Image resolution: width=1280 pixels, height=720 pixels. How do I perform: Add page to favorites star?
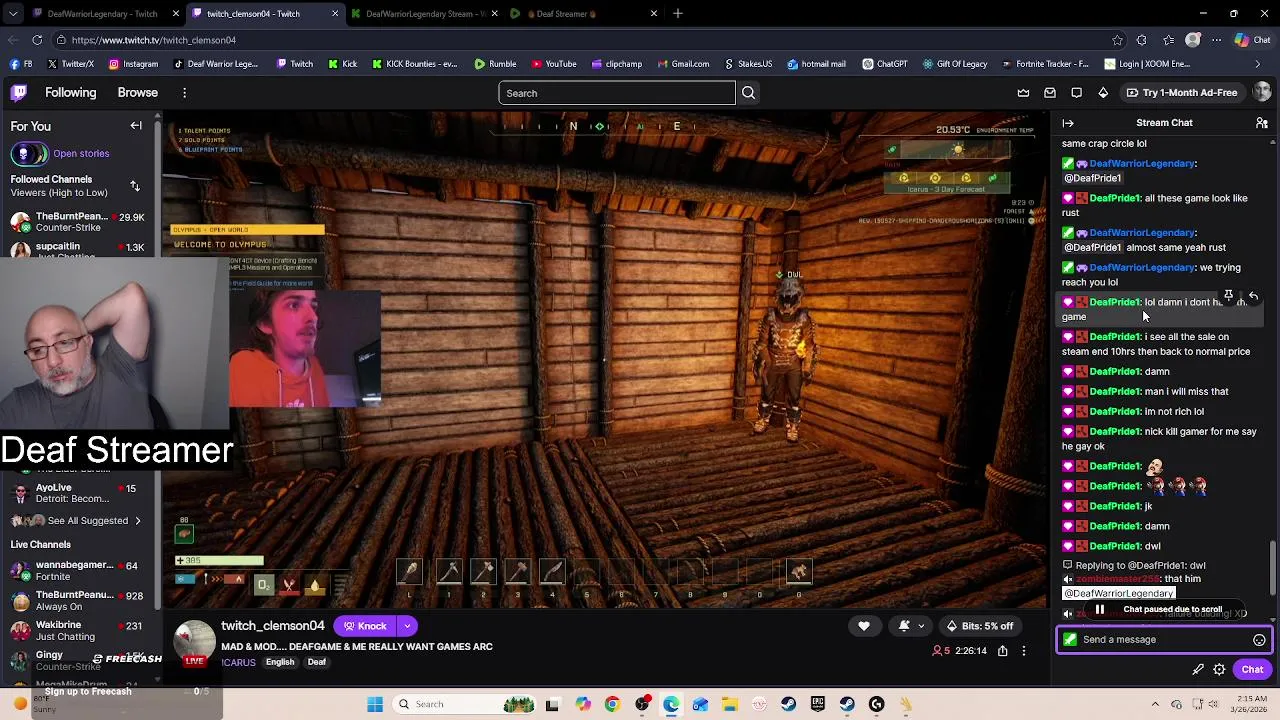(x=1117, y=40)
